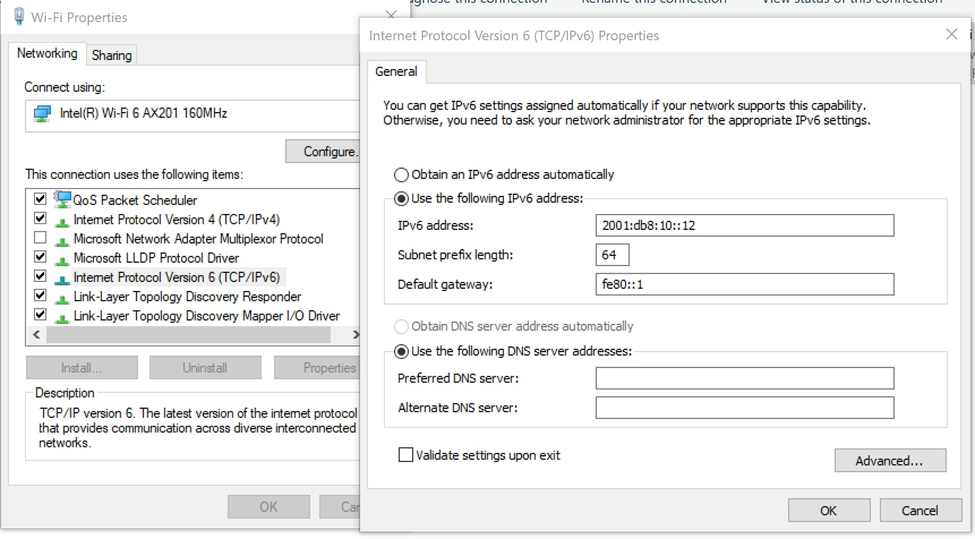Image resolution: width=975 pixels, height=539 pixels.
Task: Select Obtain an IPv6 address automatically
Action: pos(402,175)
